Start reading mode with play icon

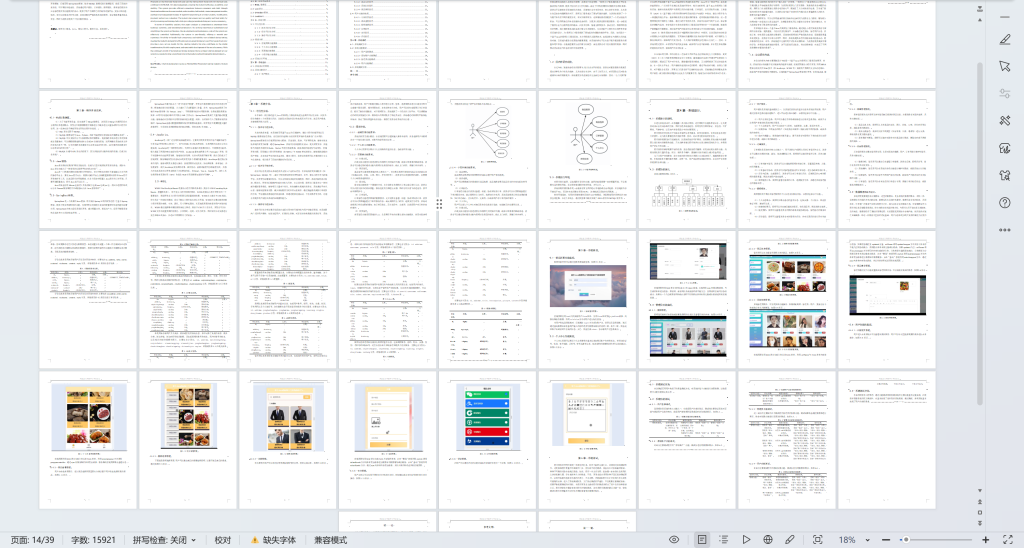coord(746,540)
